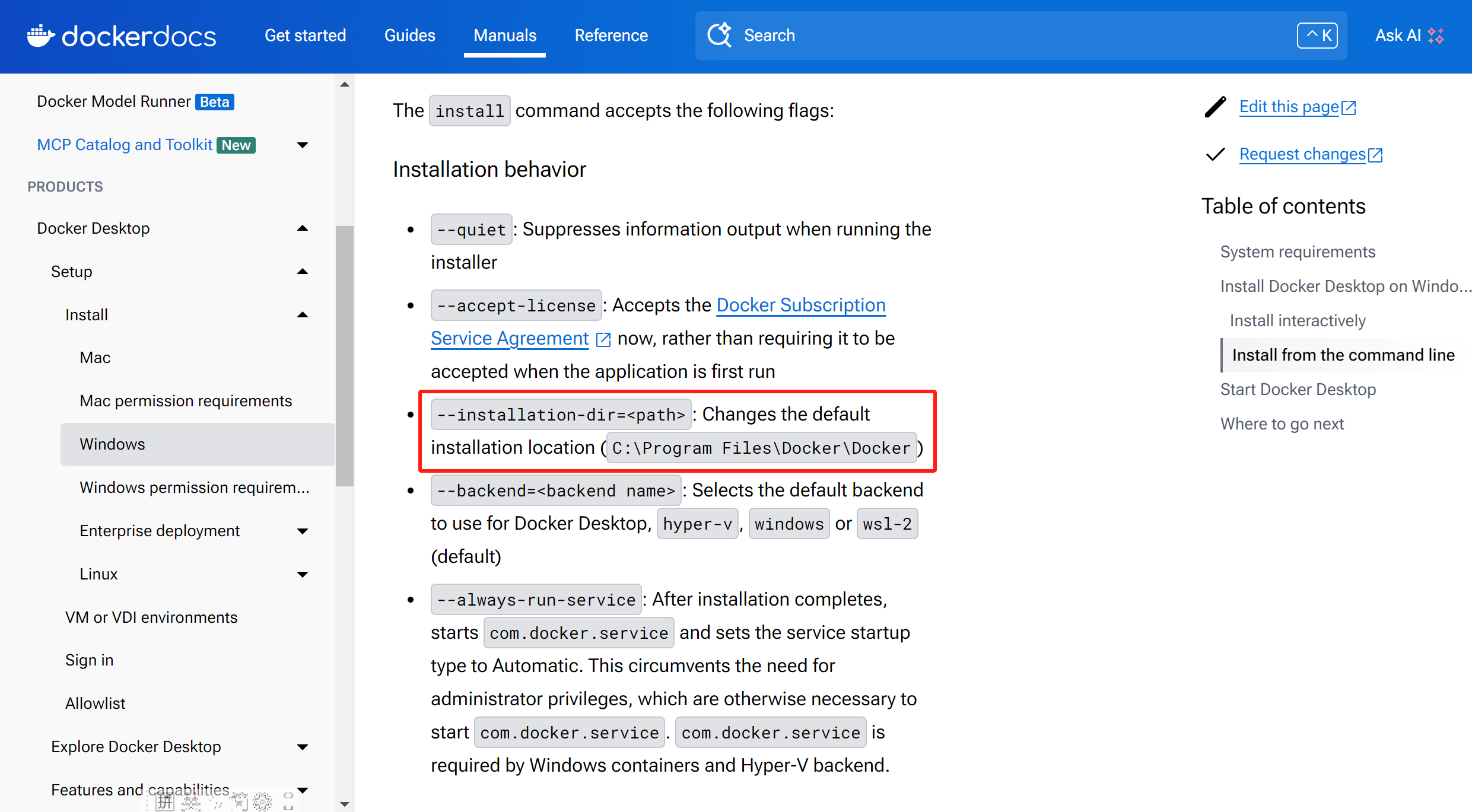
Task: Follow the Edit this page link
Action: (1289, 107)
